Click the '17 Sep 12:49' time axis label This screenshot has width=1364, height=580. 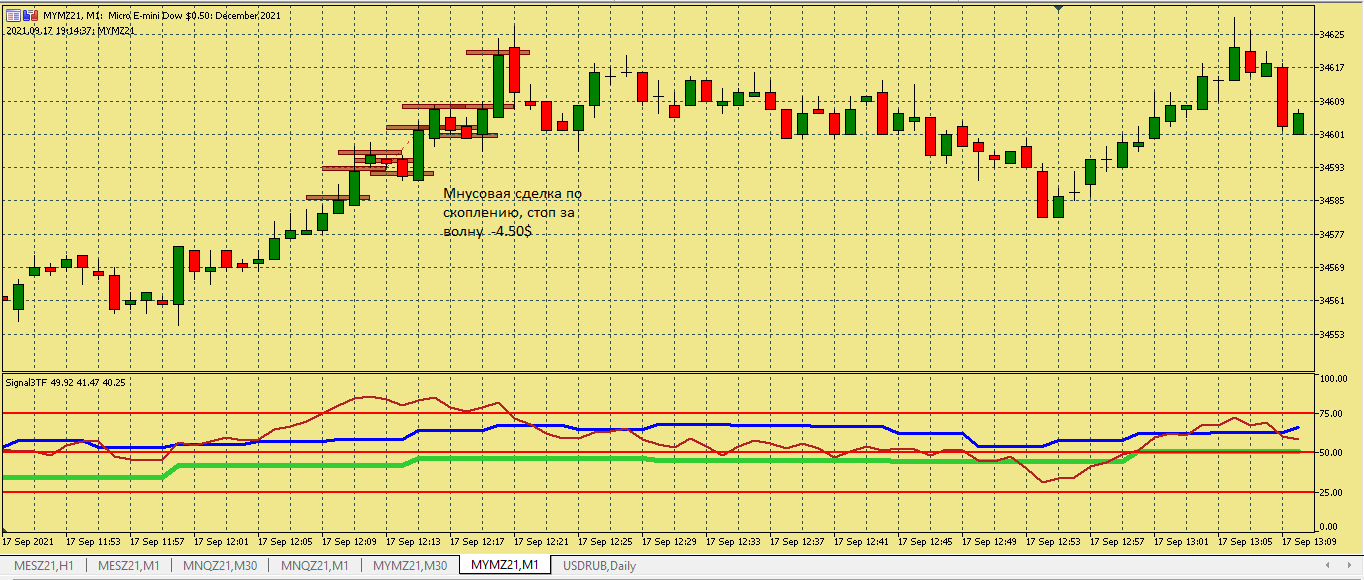click(x=989, y=542)
